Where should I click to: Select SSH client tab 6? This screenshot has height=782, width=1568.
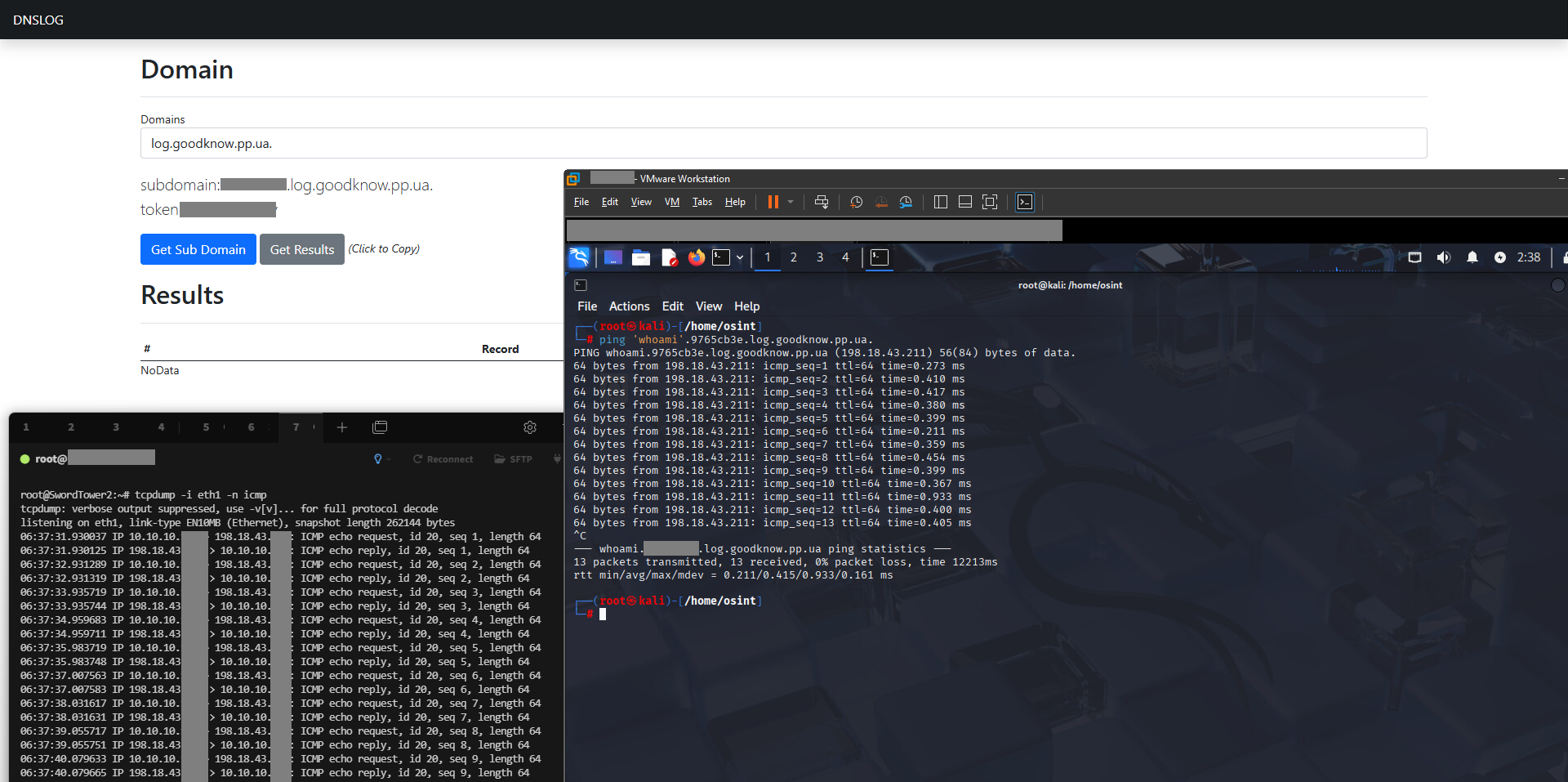click(251, 427)
